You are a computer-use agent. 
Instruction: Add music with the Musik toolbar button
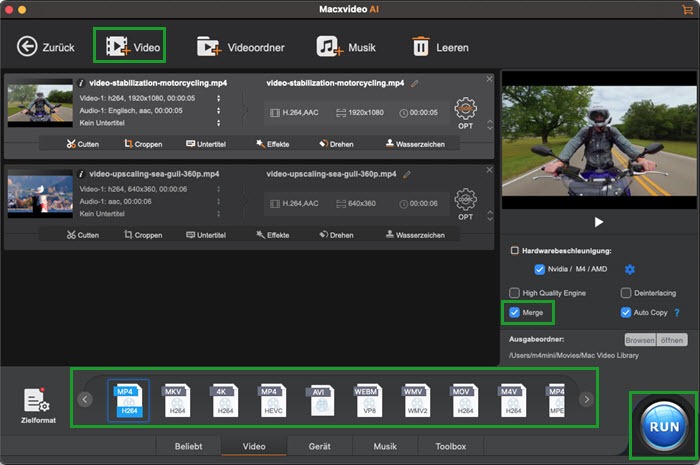tap(346, 47)
